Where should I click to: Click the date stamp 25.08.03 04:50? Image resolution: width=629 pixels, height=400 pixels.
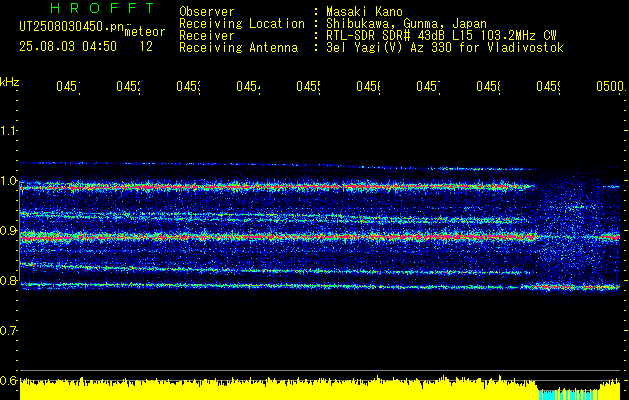click(x=68, y=47)
